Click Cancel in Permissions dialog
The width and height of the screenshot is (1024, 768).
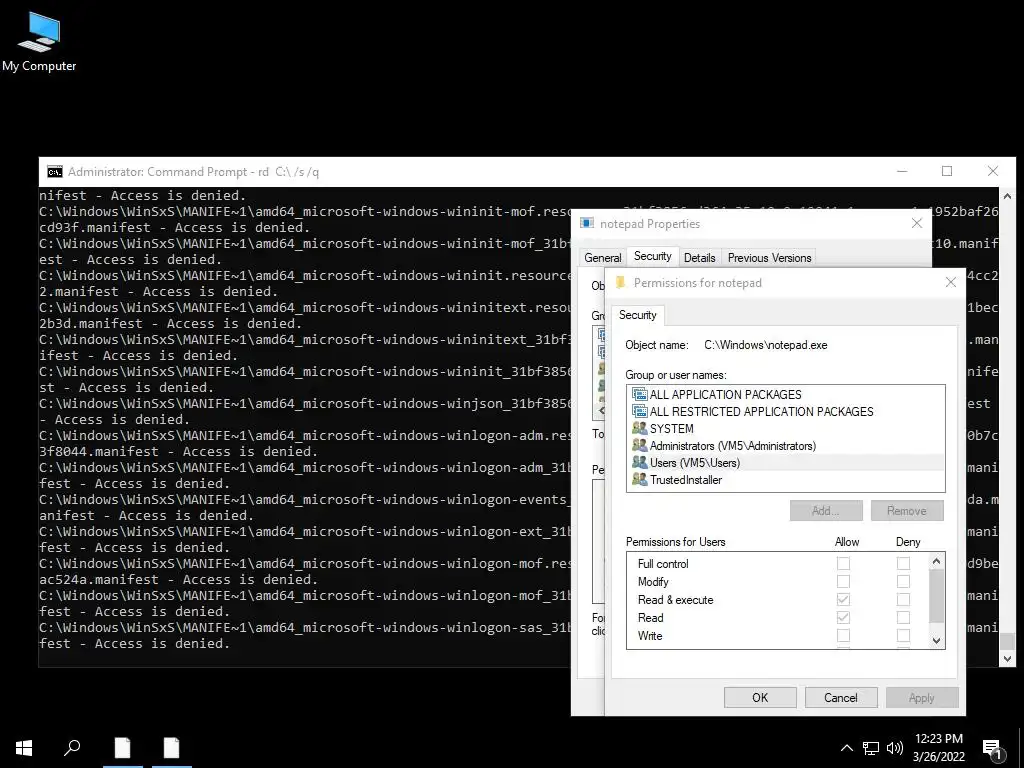coord(841,697)
